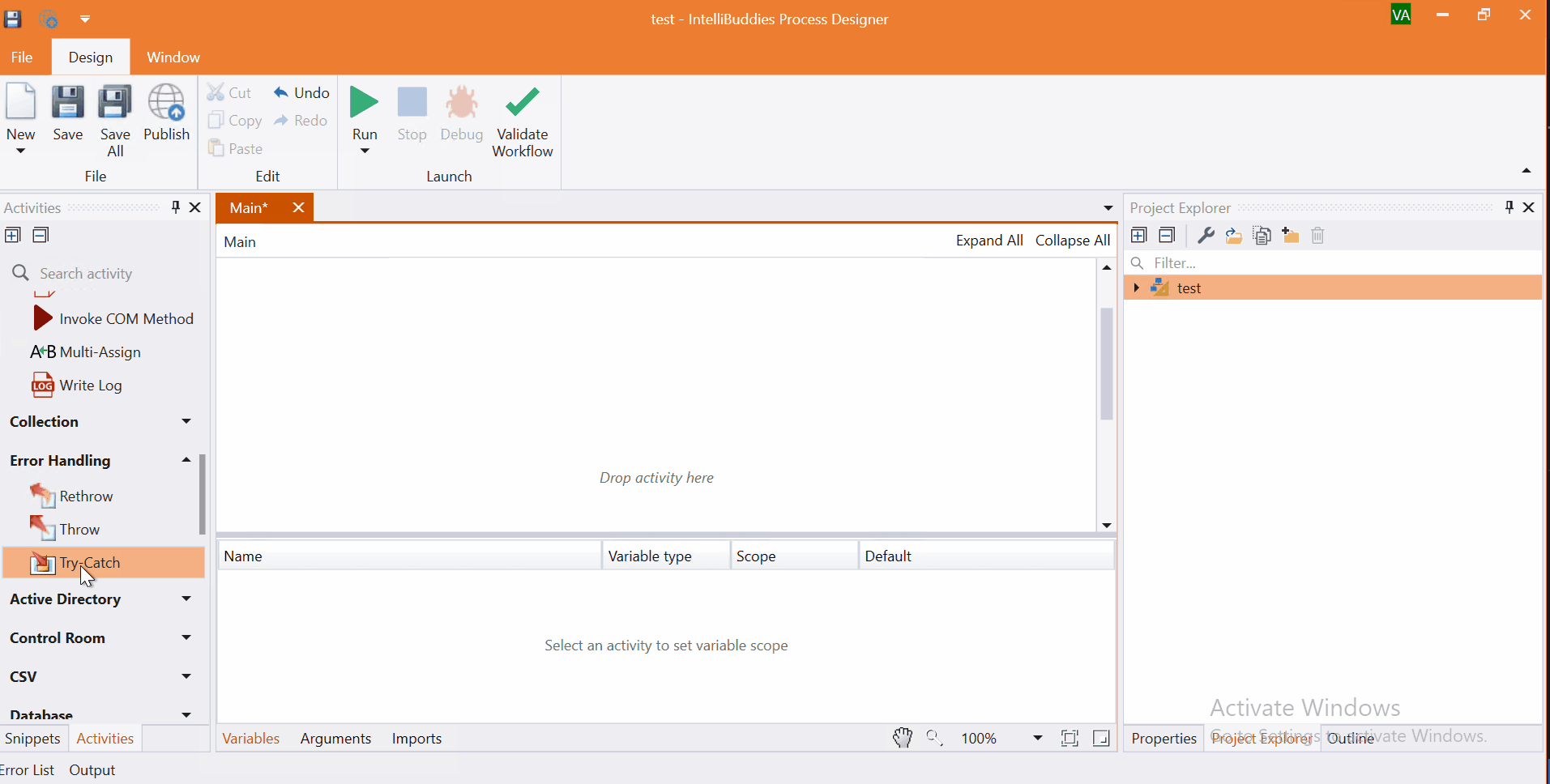
Task: Start Debug of workflow
Action: [x=462, y=114]
